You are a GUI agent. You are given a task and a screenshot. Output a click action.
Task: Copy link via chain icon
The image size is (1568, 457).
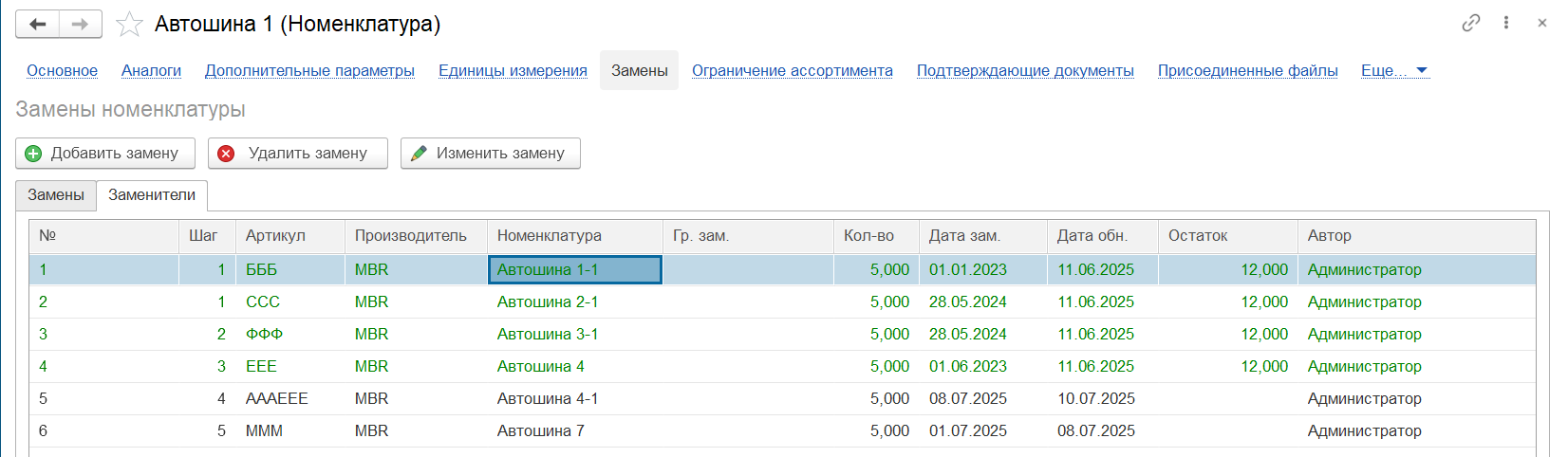click(x=1471, y=23)
